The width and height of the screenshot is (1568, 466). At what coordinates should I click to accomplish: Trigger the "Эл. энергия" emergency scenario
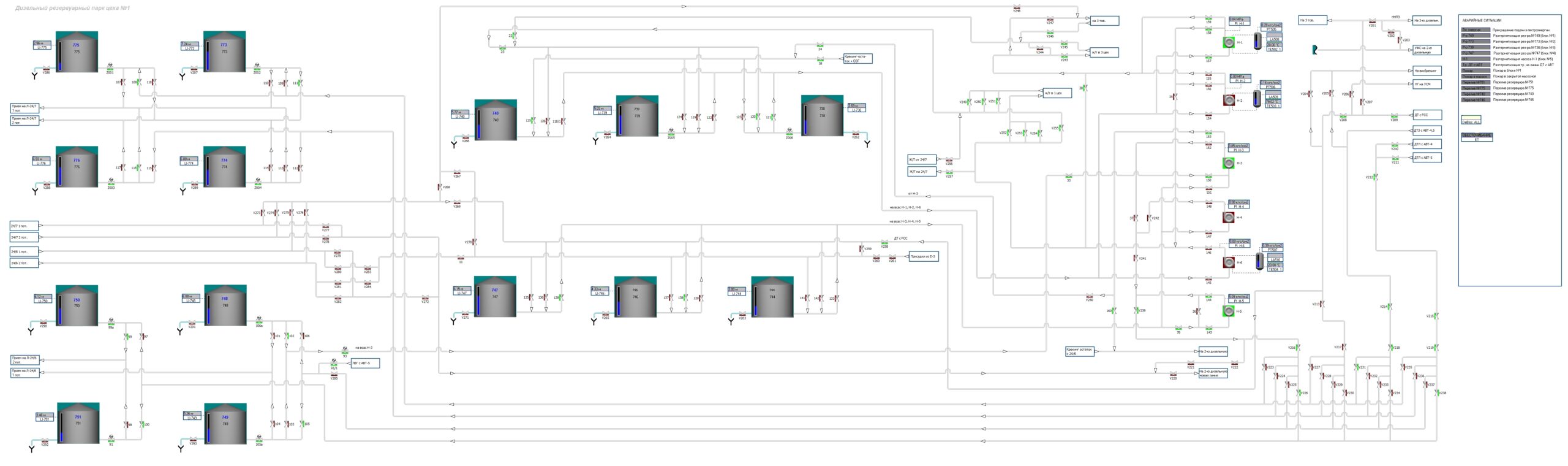click(1476, 29)
